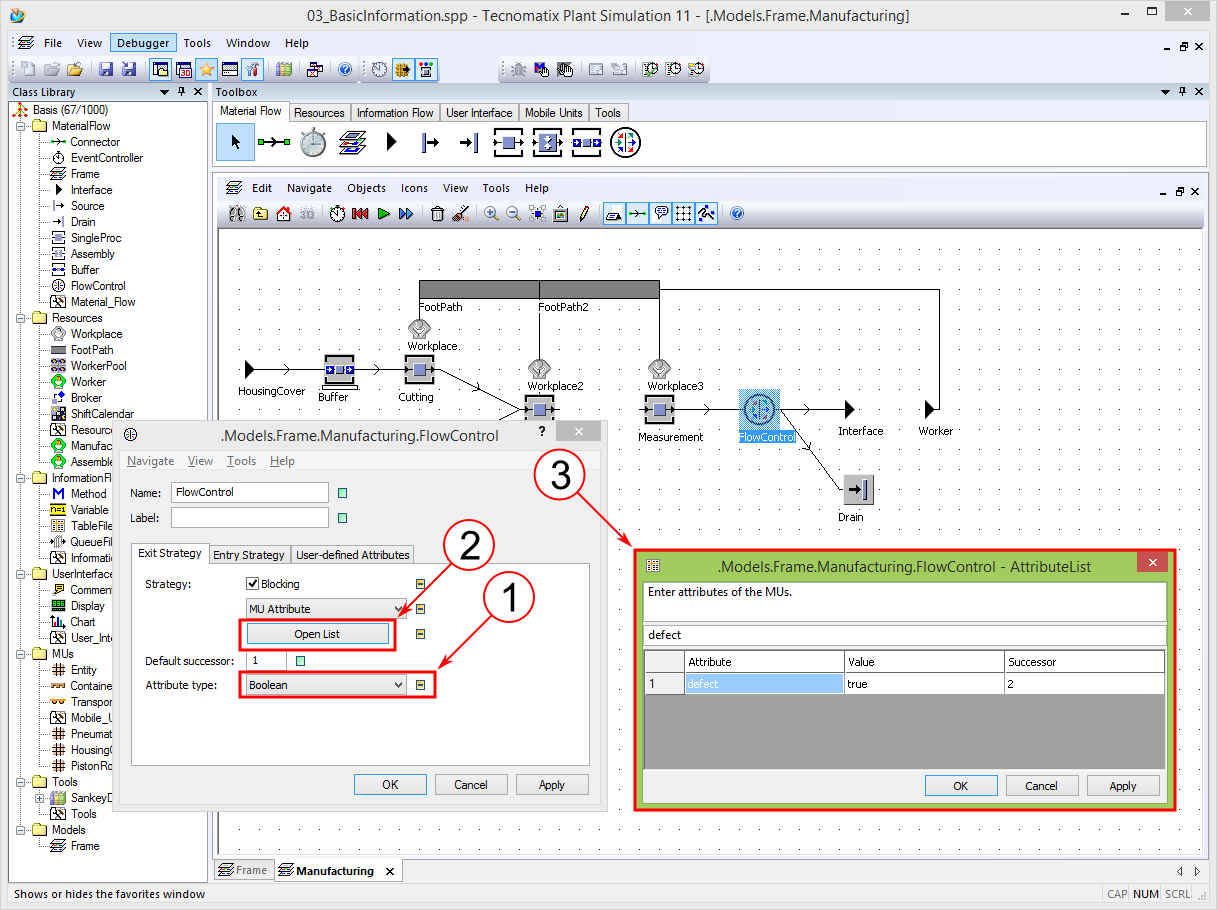1217x910 pixels.
Task: Click the Name input field containing FlowControl
Action: click(x=250, y=492)
